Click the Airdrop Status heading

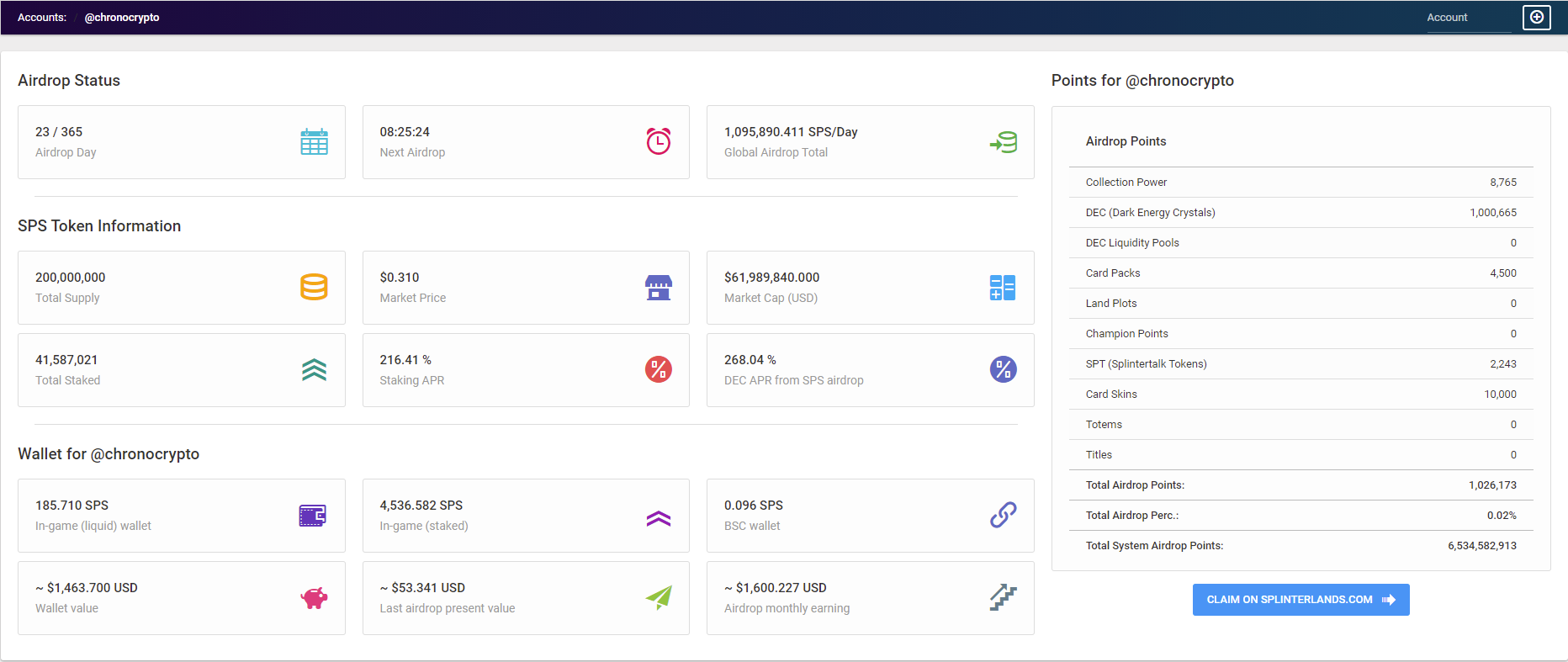(69, 81)
